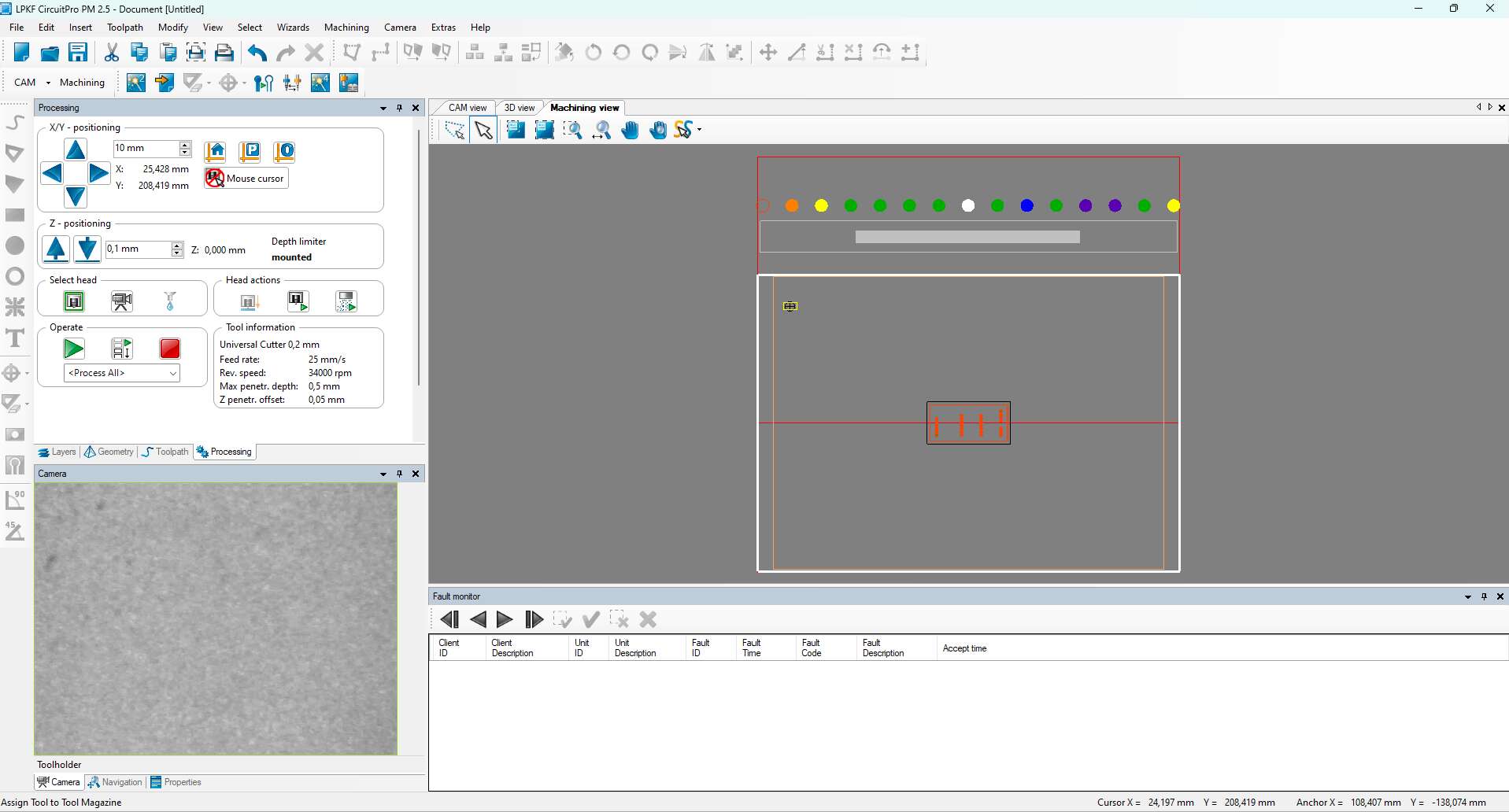
Task: Start processing with the green play icon
Action: [x=74, y=349]
